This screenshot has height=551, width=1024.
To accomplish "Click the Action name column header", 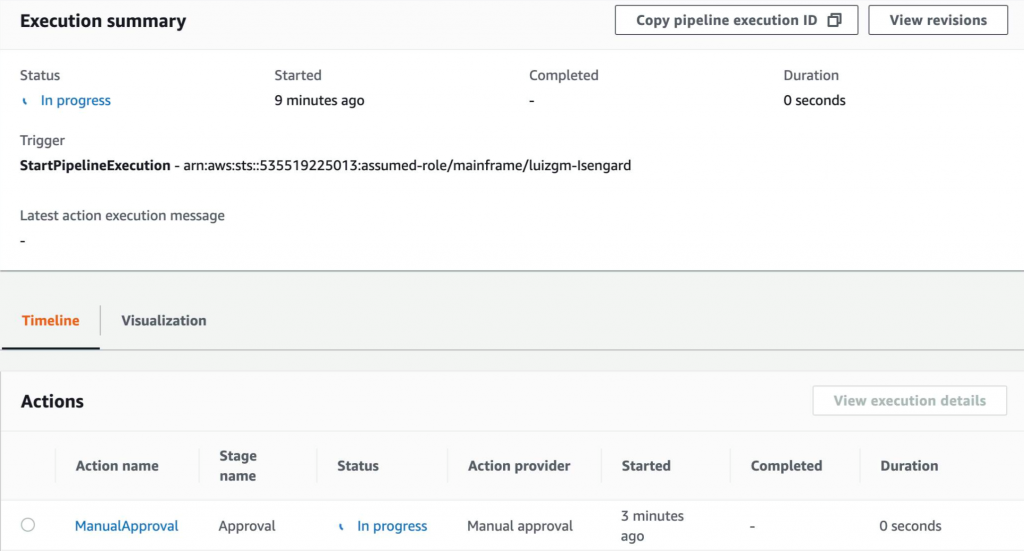I will pyautogui.click(x=117, y=466).
